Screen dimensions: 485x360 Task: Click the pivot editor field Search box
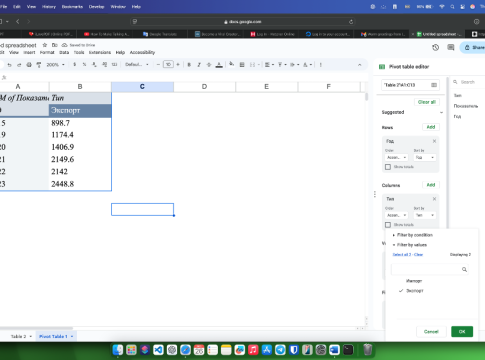coord(468,82)
